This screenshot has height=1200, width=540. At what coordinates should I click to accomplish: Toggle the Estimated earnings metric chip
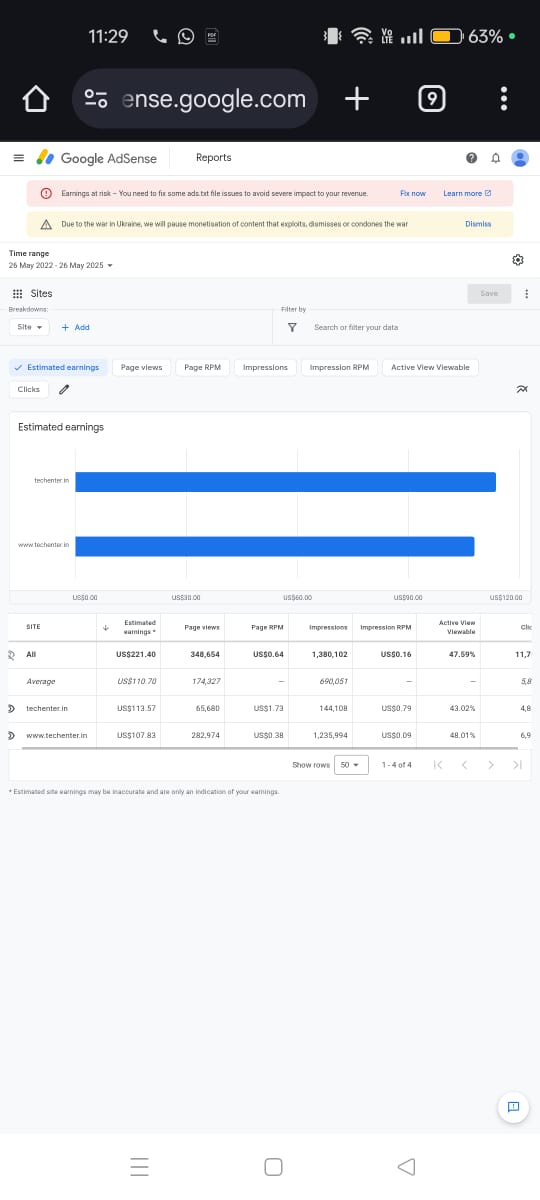point(58,367)
